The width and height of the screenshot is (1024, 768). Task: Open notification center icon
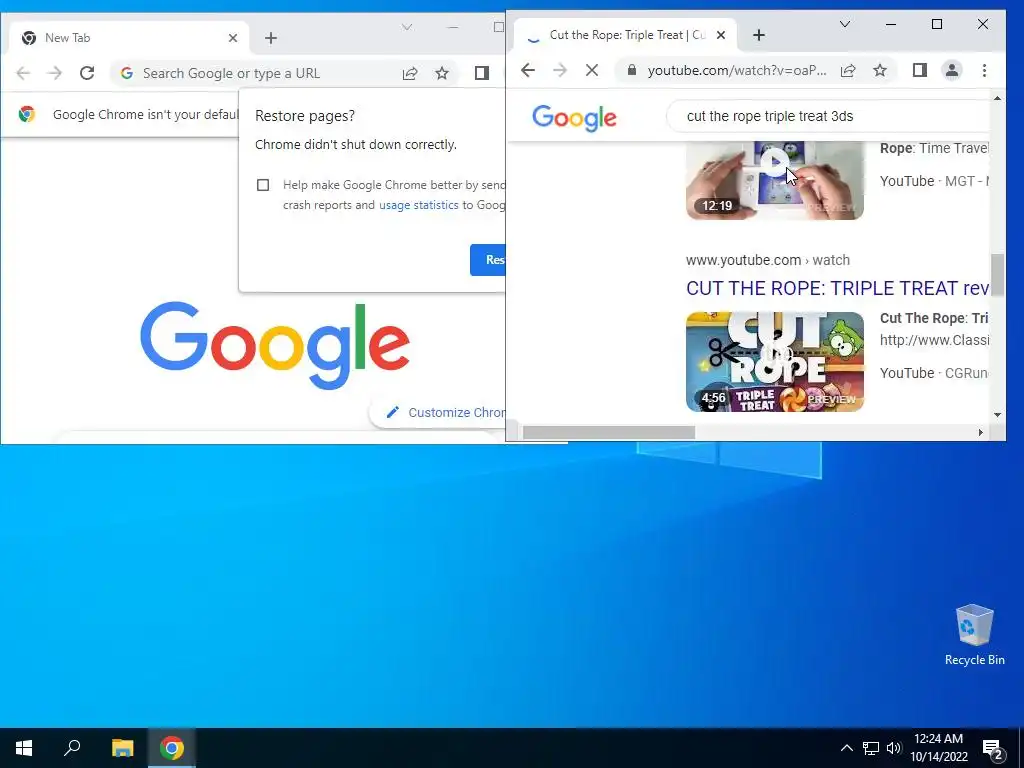tap(993, 748)
